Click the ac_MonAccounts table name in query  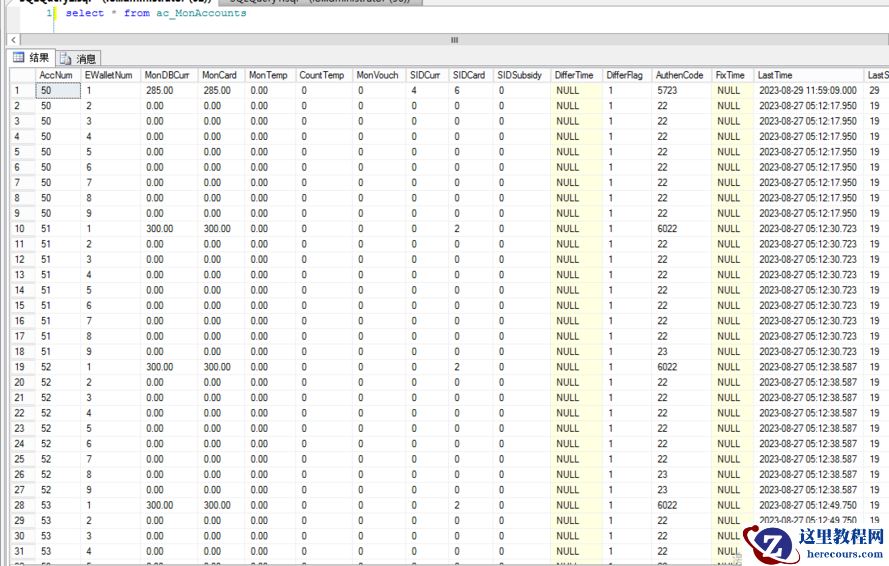point(201,13)
